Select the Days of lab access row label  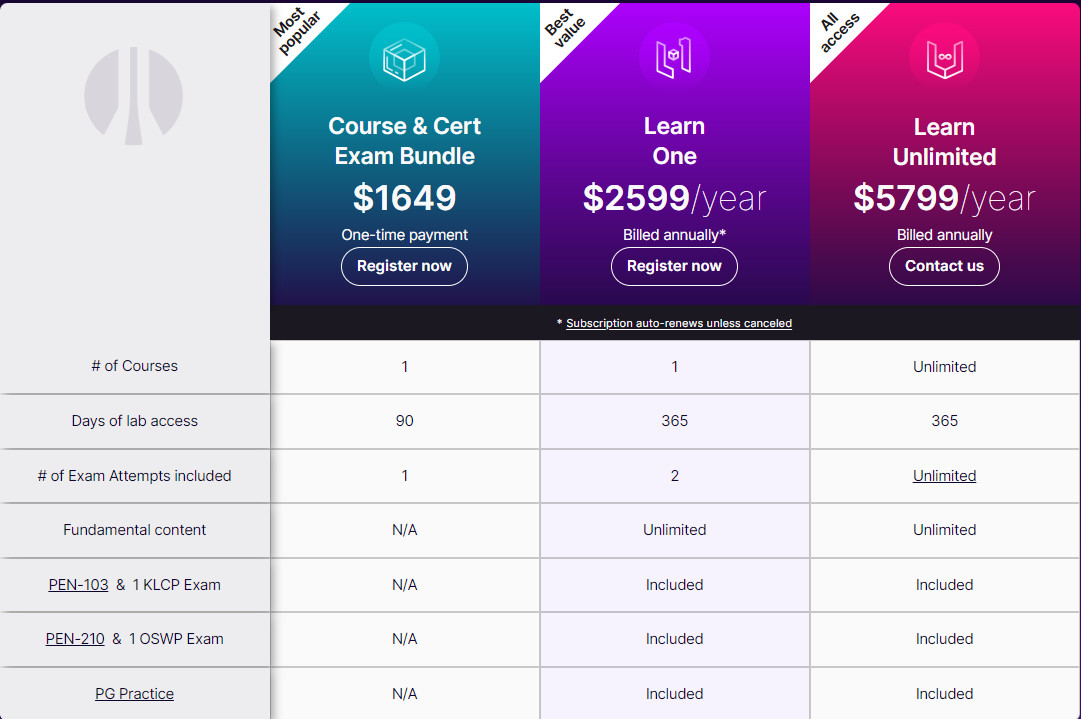(134, 421)
